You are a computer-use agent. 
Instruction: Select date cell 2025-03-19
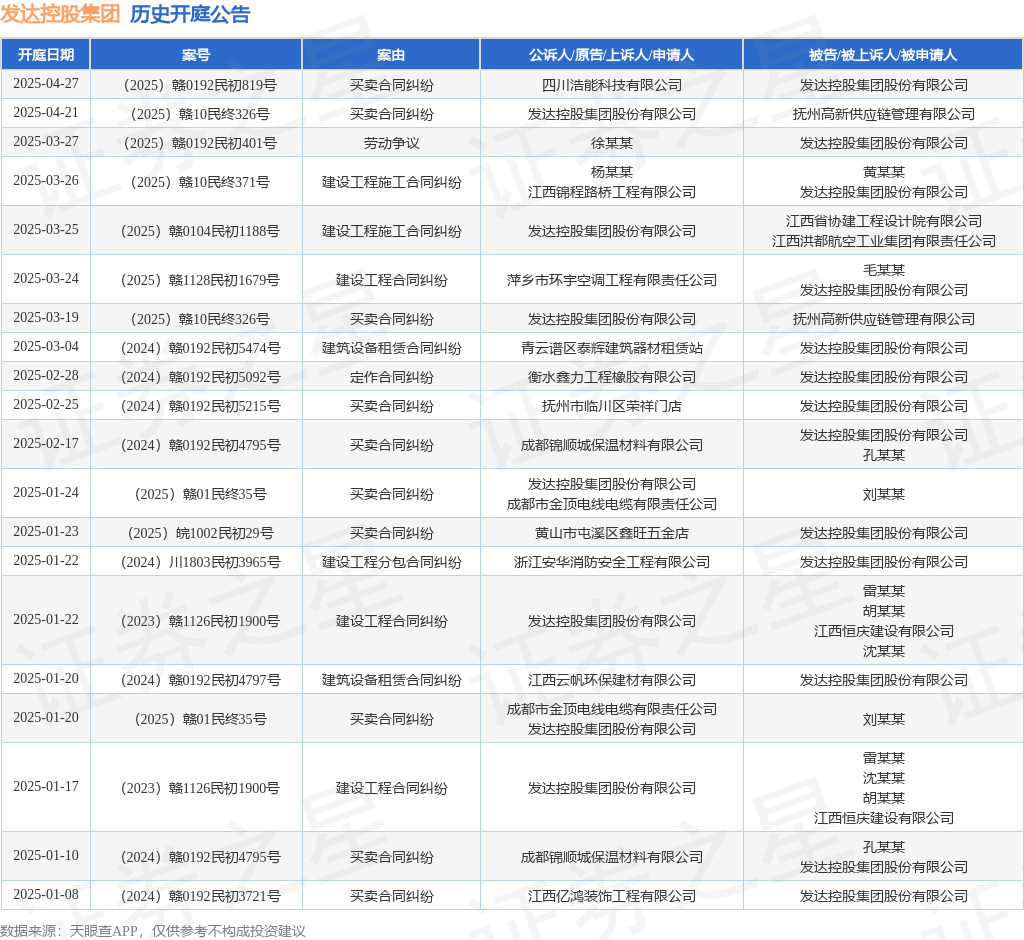click(x=46, y=317)
